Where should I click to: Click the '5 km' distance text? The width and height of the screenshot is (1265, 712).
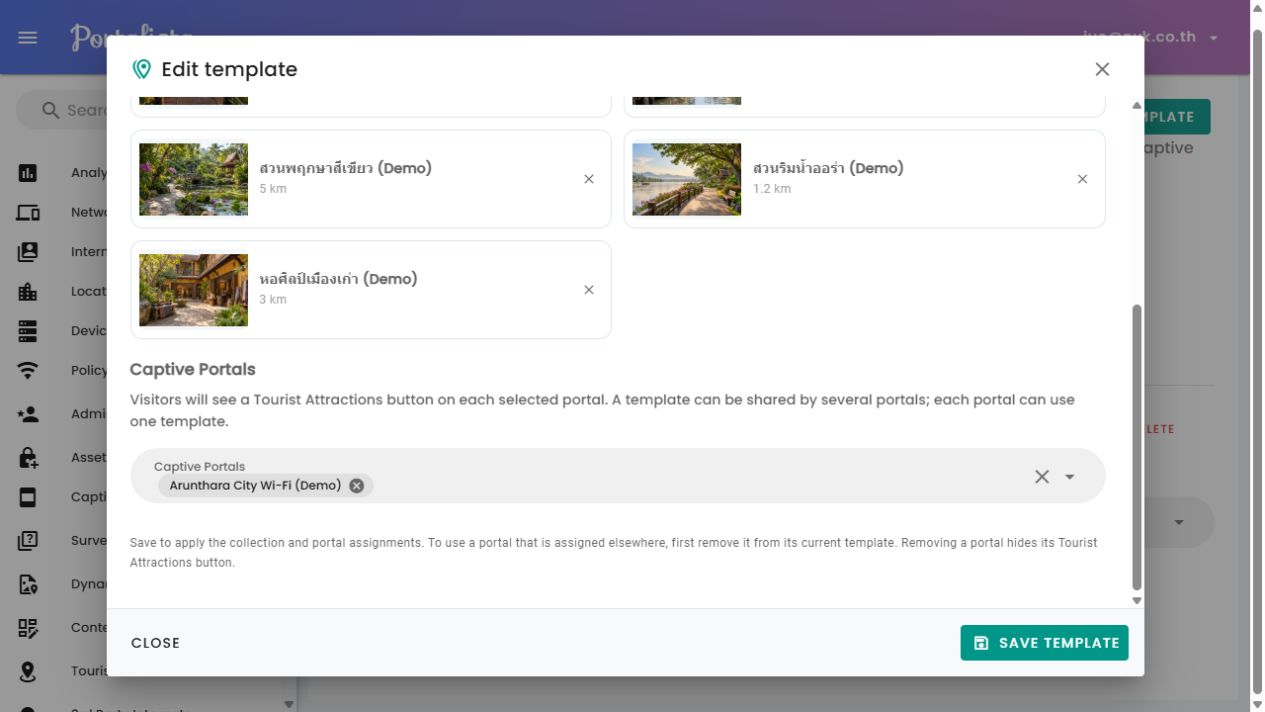click(x=273, y=189)
